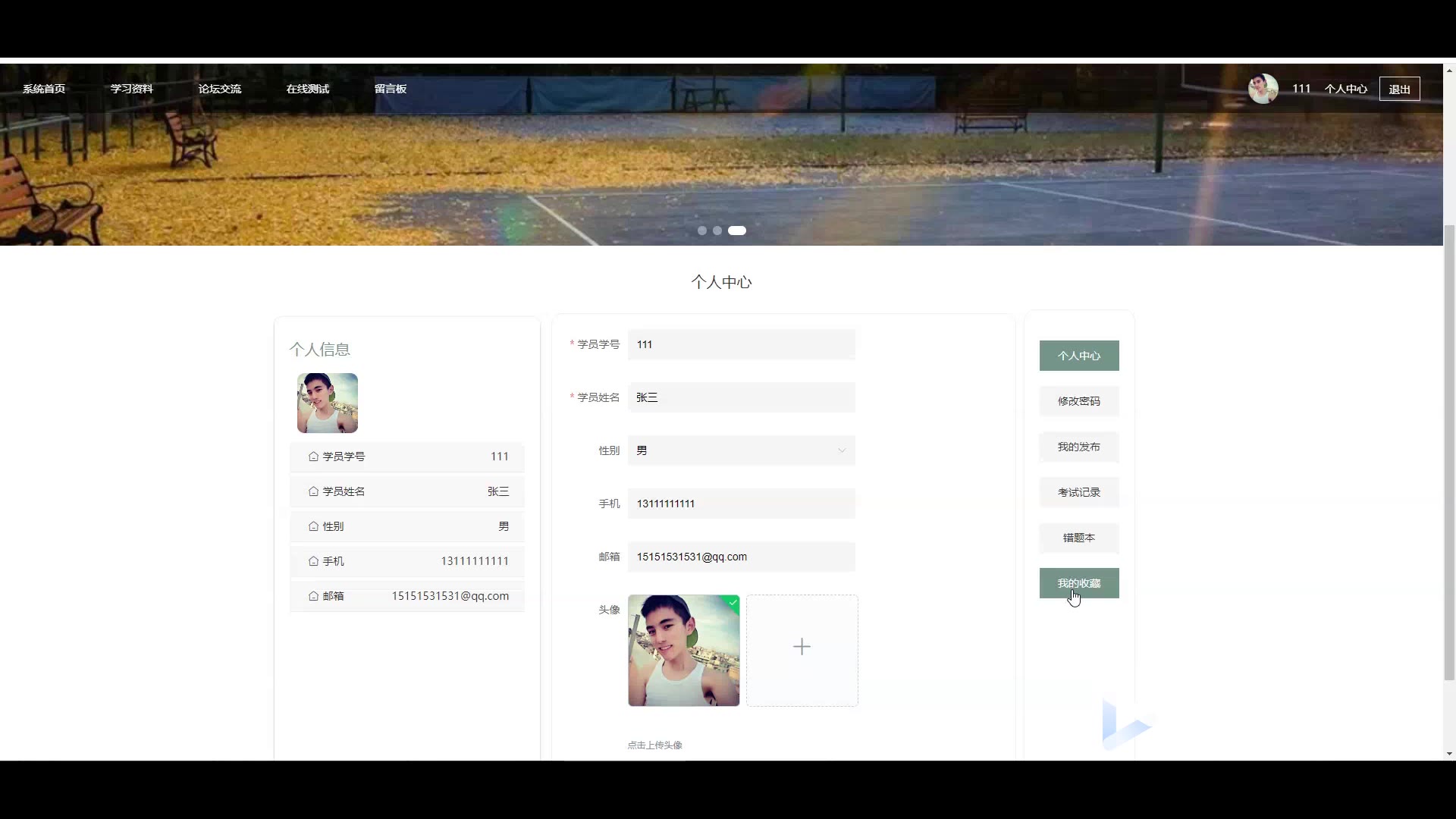The width and height of the screenshot is (1456, 819).
Task: Click the 邮箱 input field
Action: (x=742, y=557)
